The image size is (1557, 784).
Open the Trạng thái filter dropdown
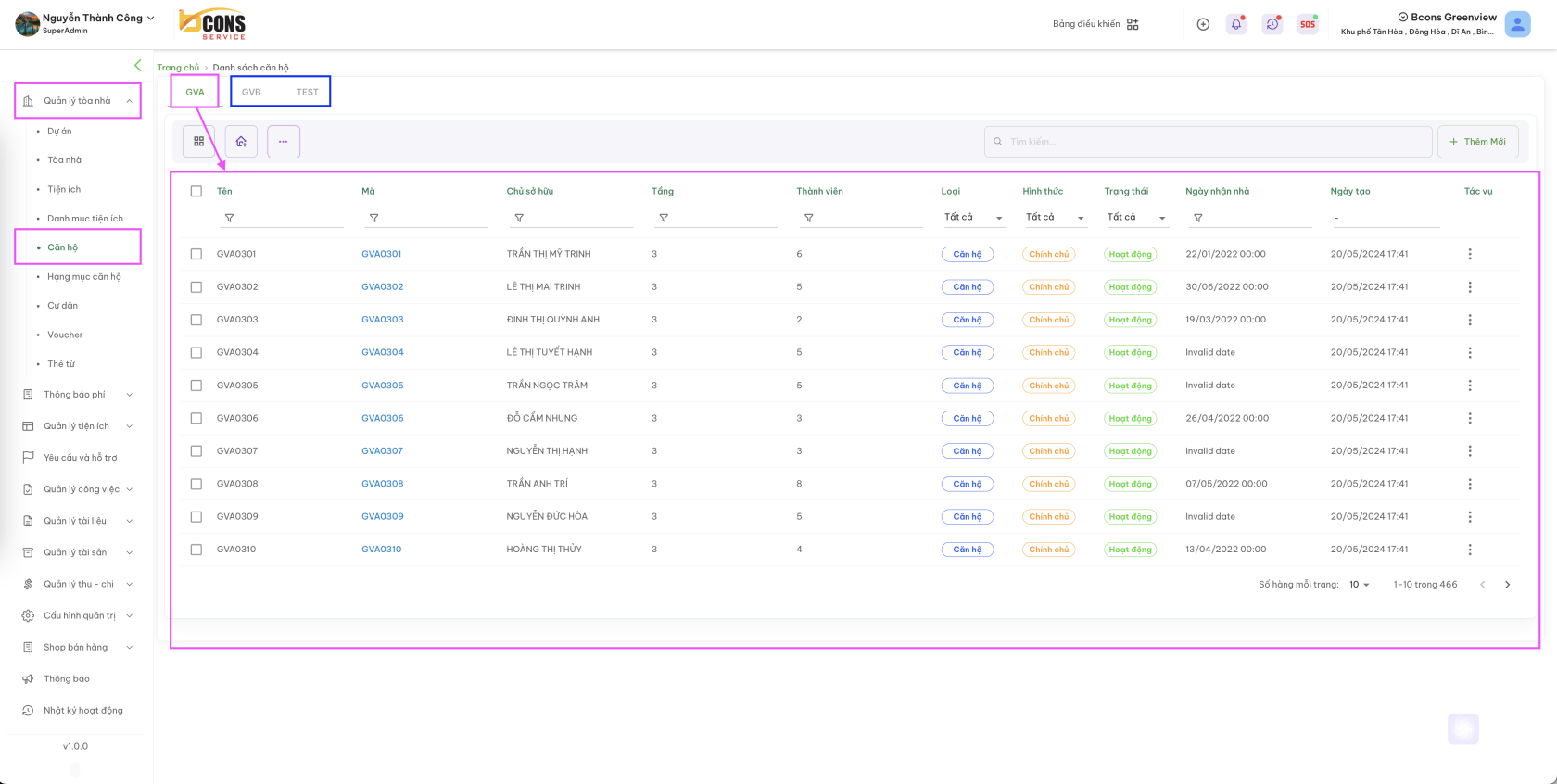click(x=1136, y=217)
